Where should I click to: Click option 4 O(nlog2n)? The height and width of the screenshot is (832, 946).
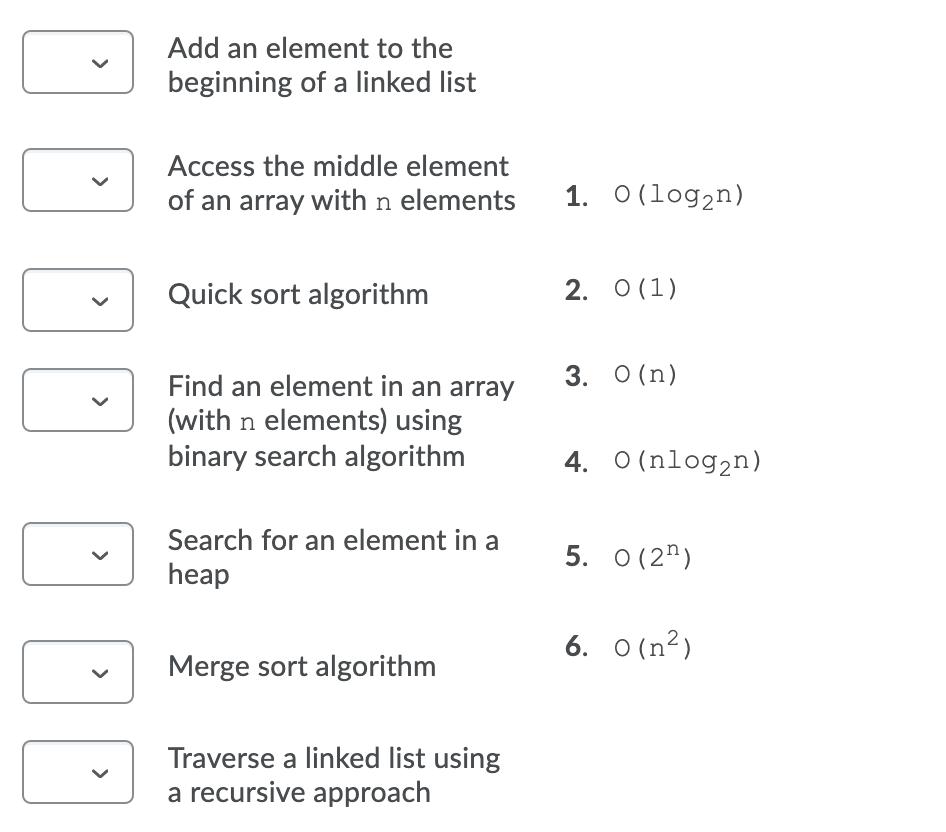point(663,462)
